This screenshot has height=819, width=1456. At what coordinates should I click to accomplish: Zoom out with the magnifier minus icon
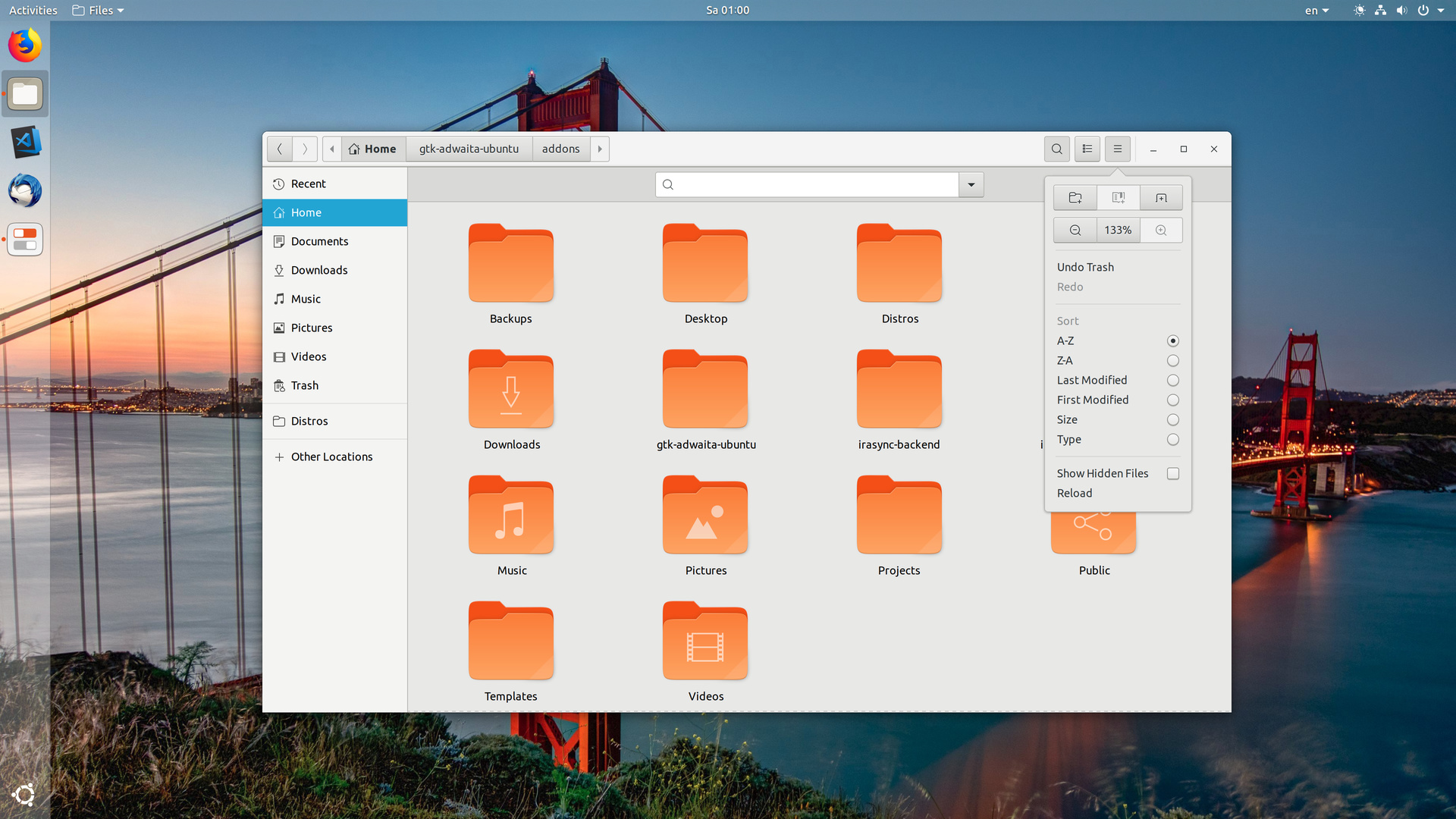(x=1075, y=231)
